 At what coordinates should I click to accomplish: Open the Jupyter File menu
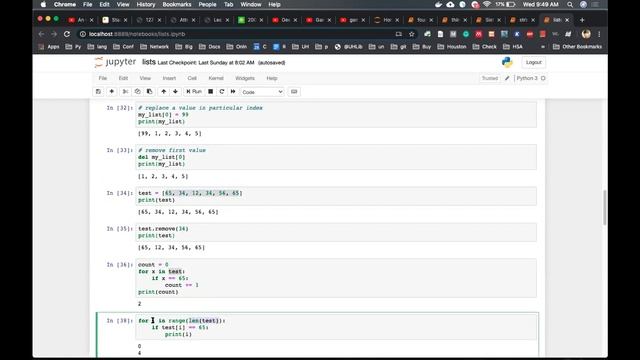103,78
